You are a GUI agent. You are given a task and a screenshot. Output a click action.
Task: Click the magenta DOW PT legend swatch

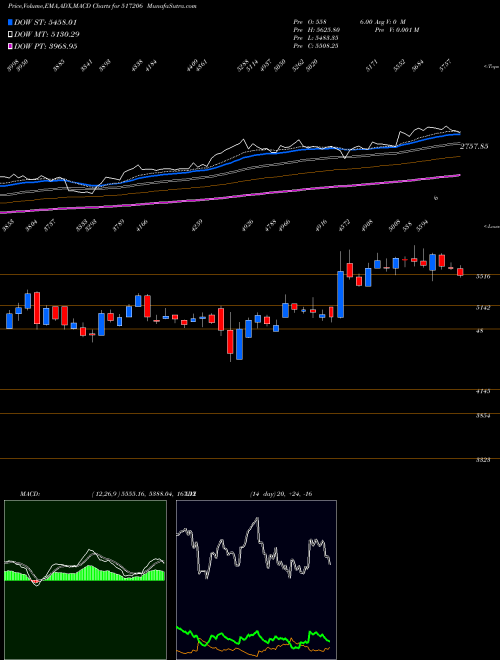point(10,46)
